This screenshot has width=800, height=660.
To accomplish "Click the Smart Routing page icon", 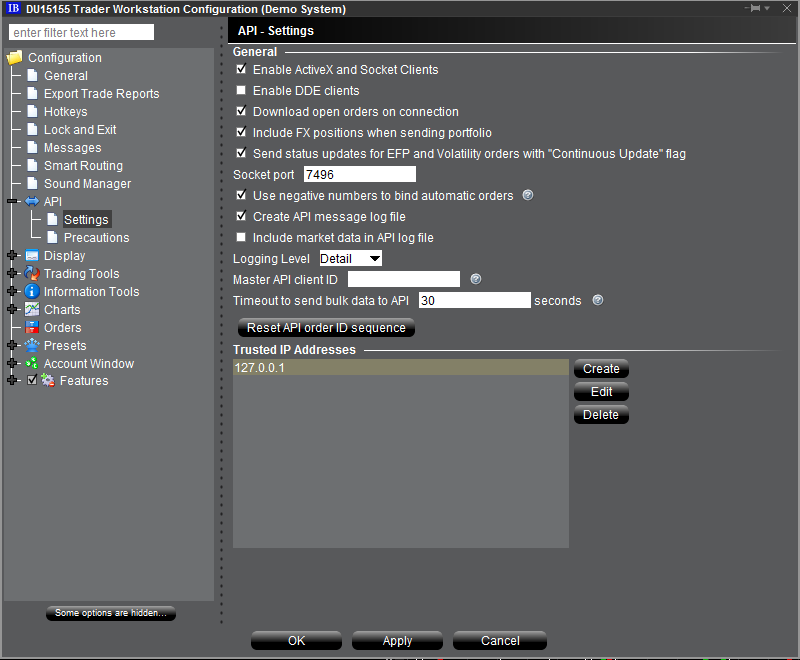I will (x=33, y=165).
